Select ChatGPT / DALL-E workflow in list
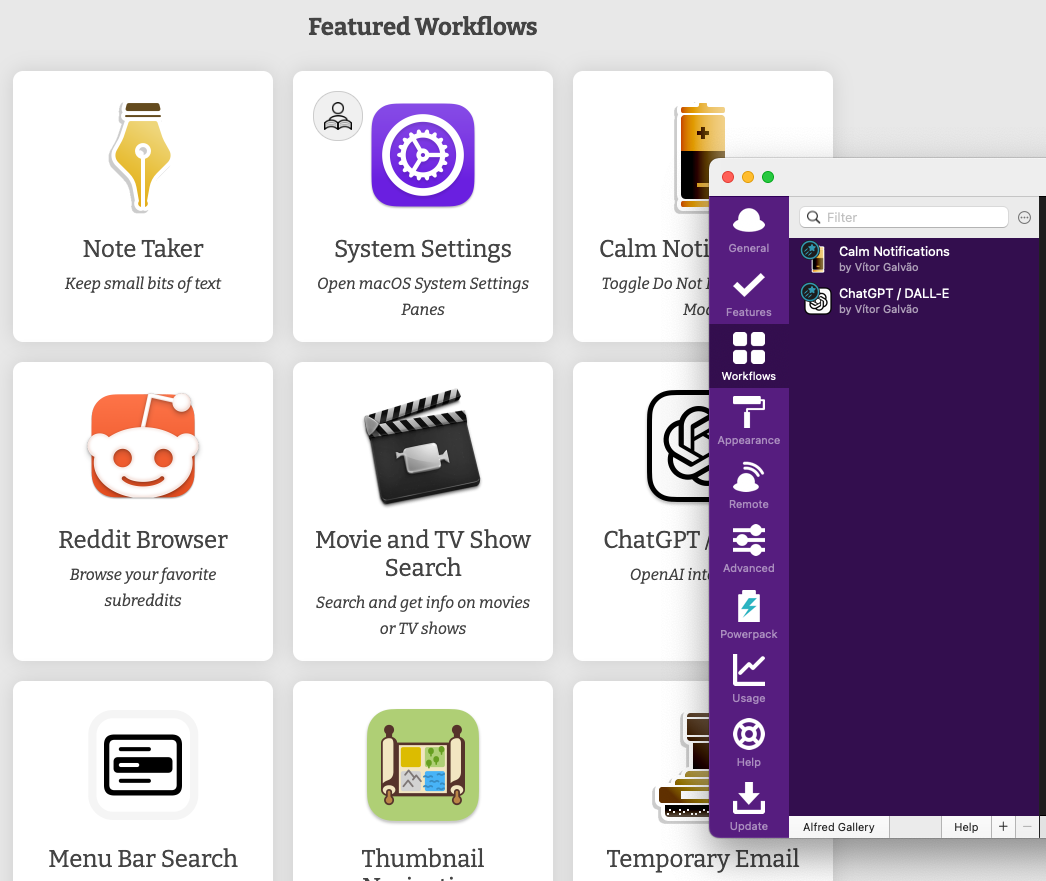 tap(893, 300)
